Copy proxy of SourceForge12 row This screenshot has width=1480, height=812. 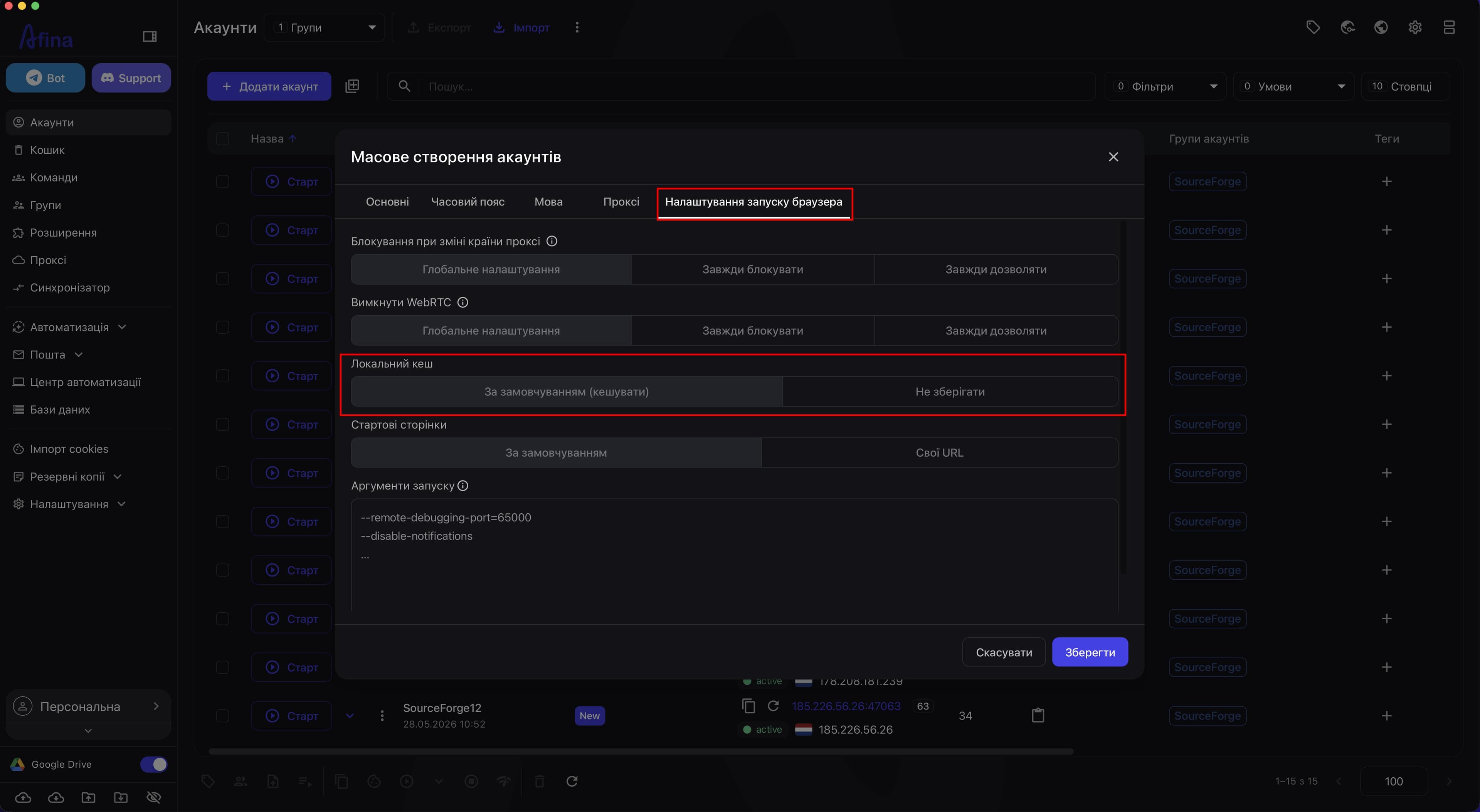pos(748,706)
